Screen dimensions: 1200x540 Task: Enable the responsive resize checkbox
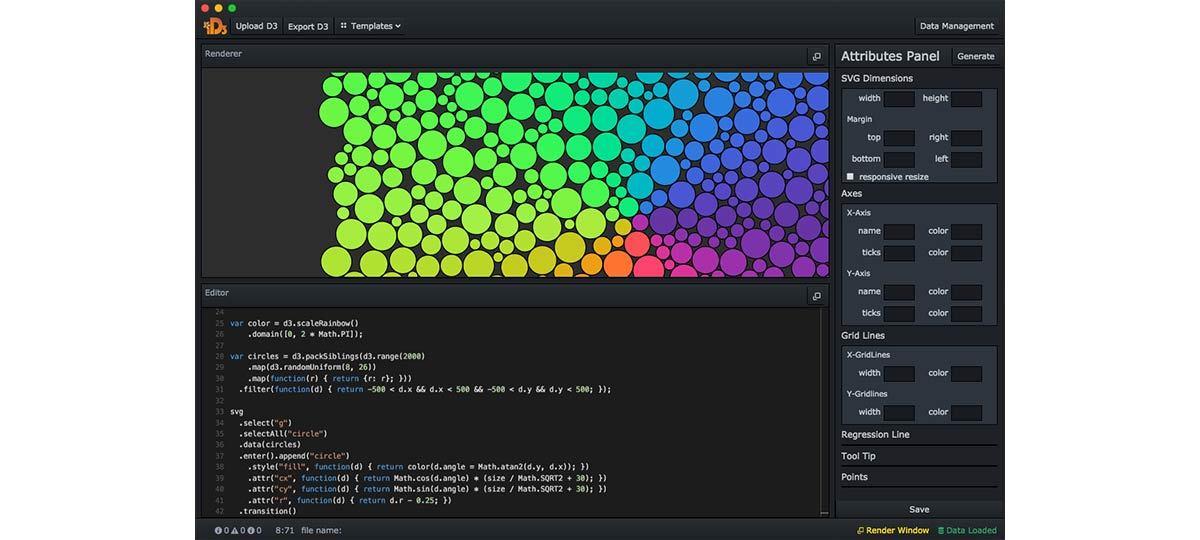[851, 177]
